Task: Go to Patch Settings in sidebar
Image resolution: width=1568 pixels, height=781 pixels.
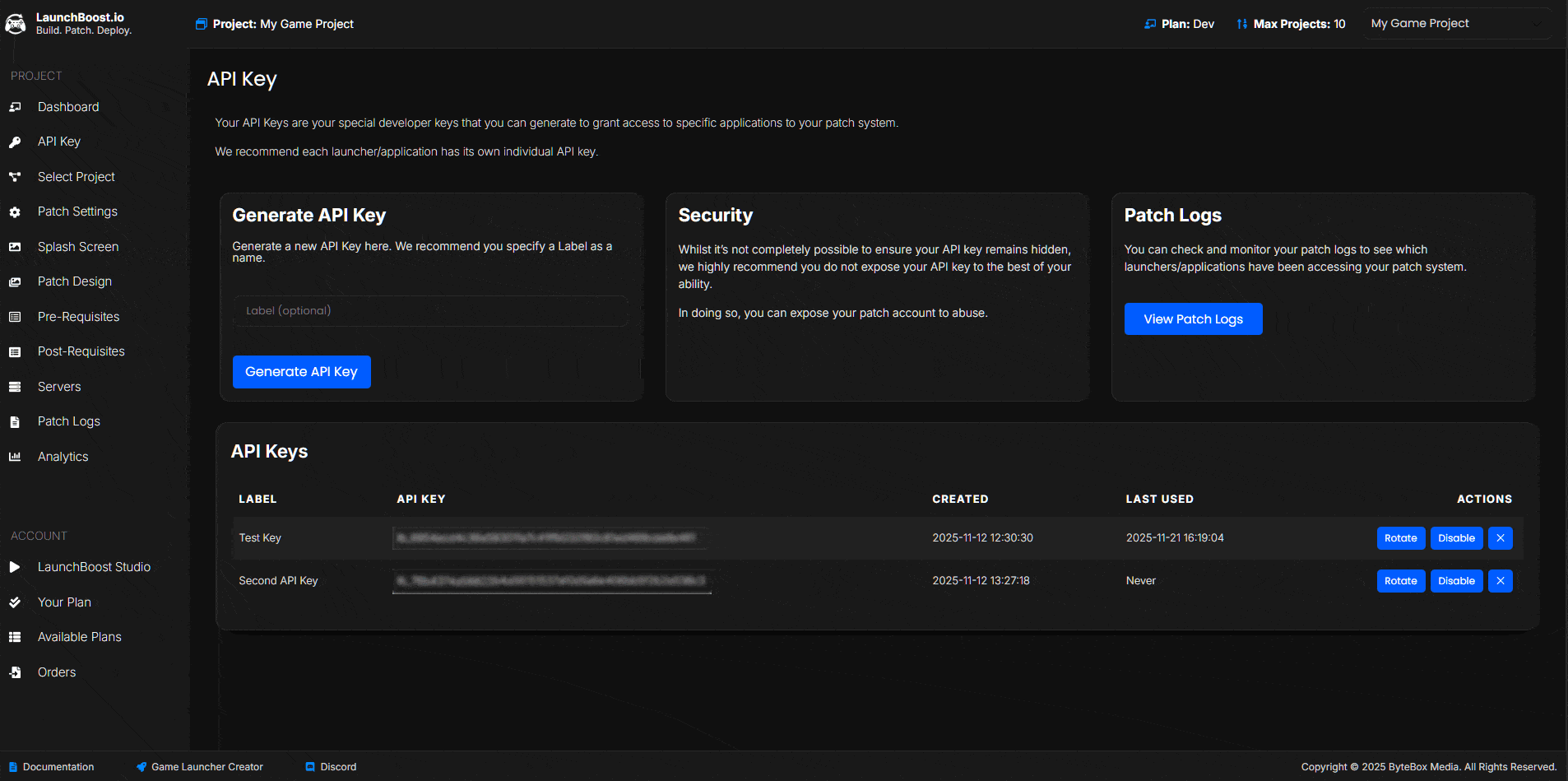Action: tap(77, 212)
